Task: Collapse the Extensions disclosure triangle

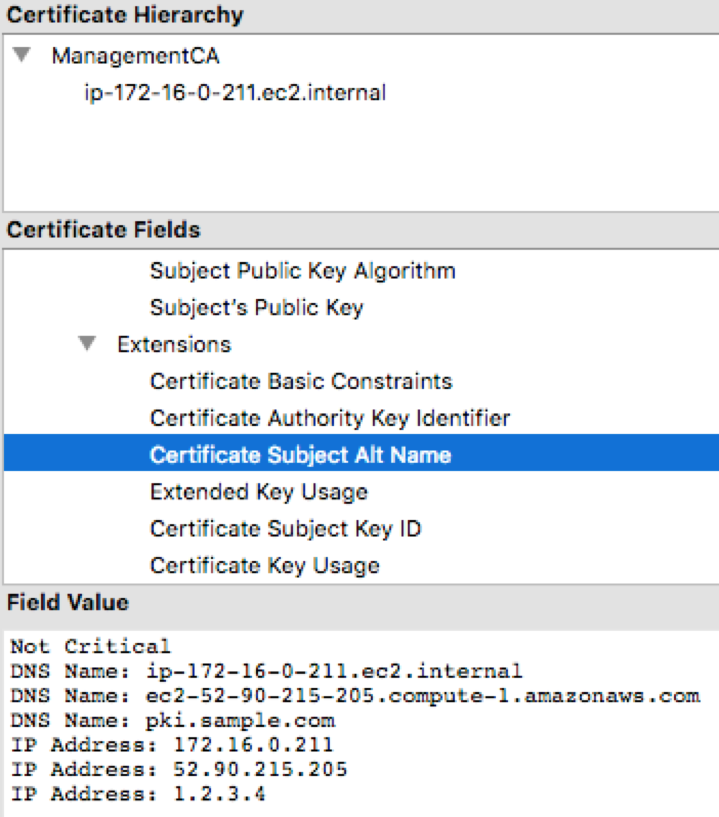Action: (88, 344)
